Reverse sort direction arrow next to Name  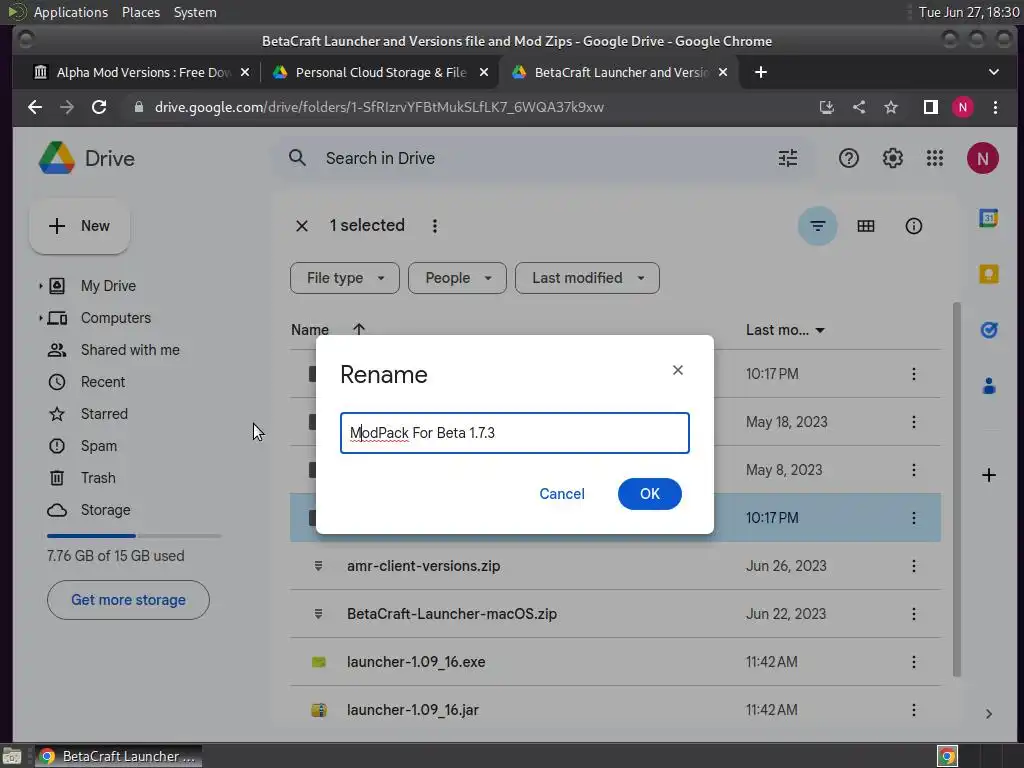(x=359, y=330)
